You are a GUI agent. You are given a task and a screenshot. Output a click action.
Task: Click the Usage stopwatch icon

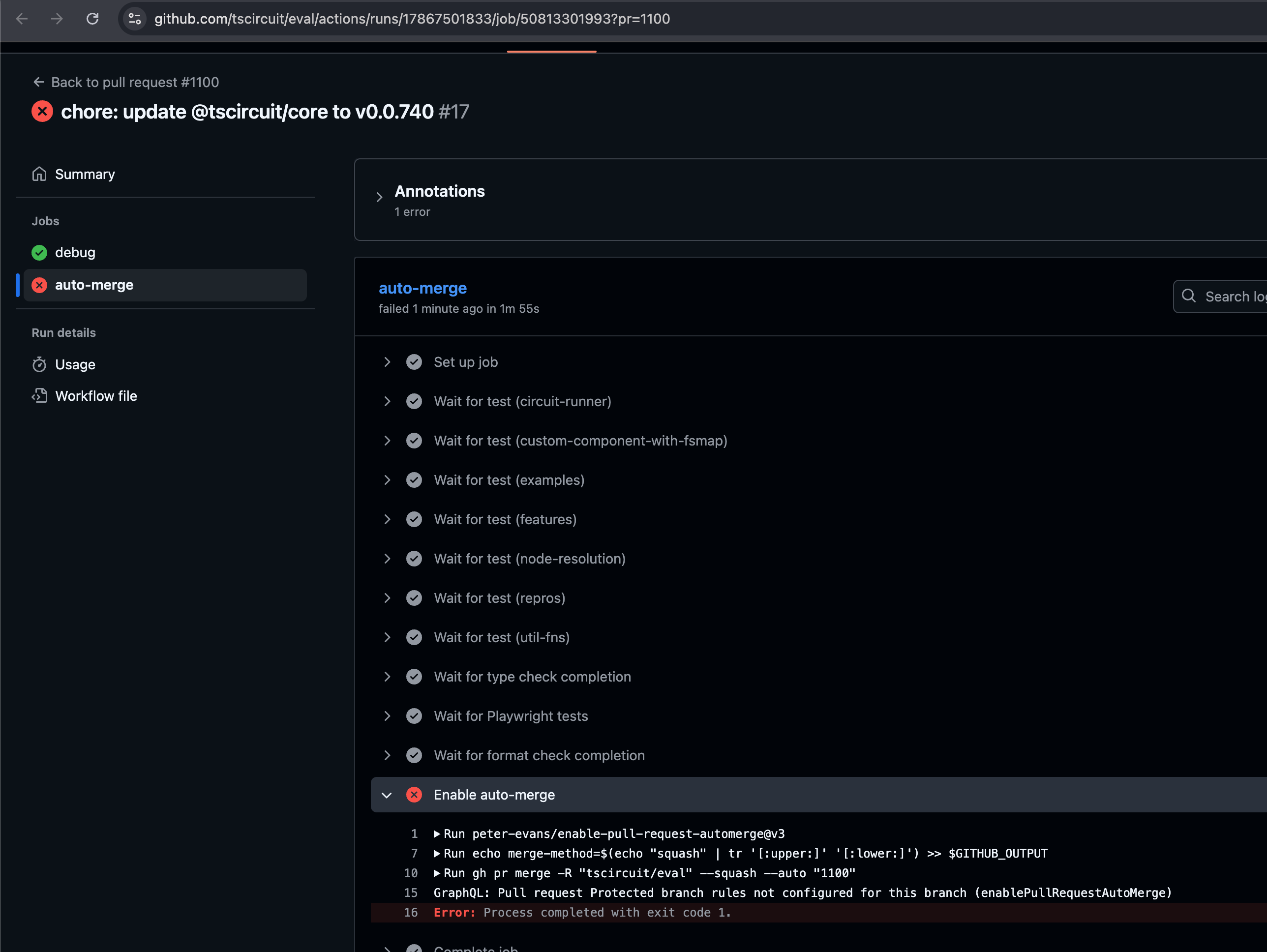coord(39,364)
